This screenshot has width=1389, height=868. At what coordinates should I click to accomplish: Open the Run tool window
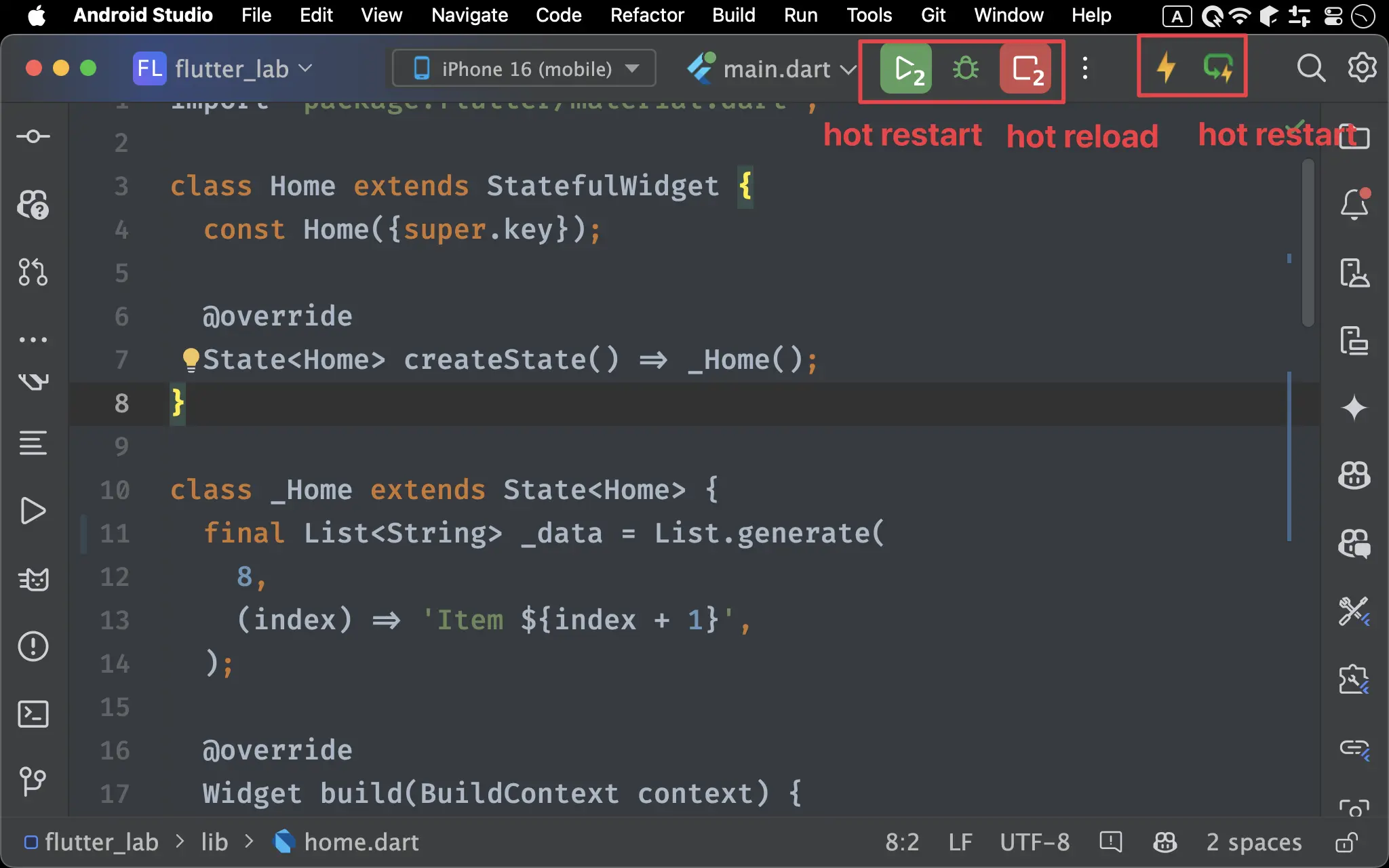point(33,511)
